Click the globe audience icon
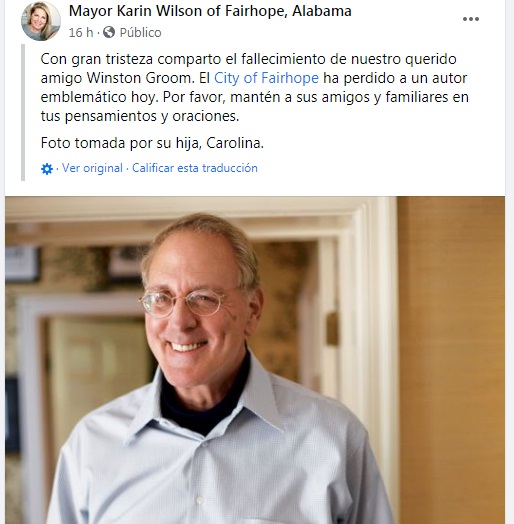This screenshot has height=524, width=514. [x=109, y=32]
